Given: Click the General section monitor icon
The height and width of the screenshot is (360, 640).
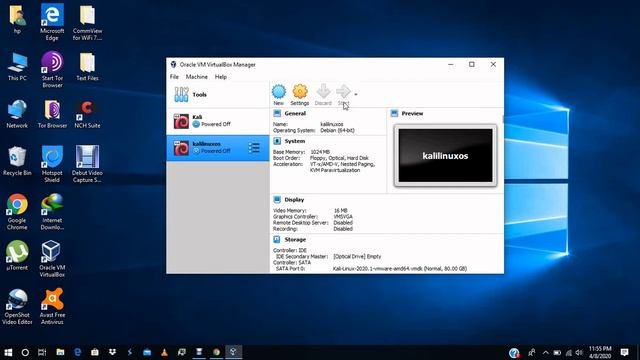Looking at the screenshot, I should coord(277,113).
